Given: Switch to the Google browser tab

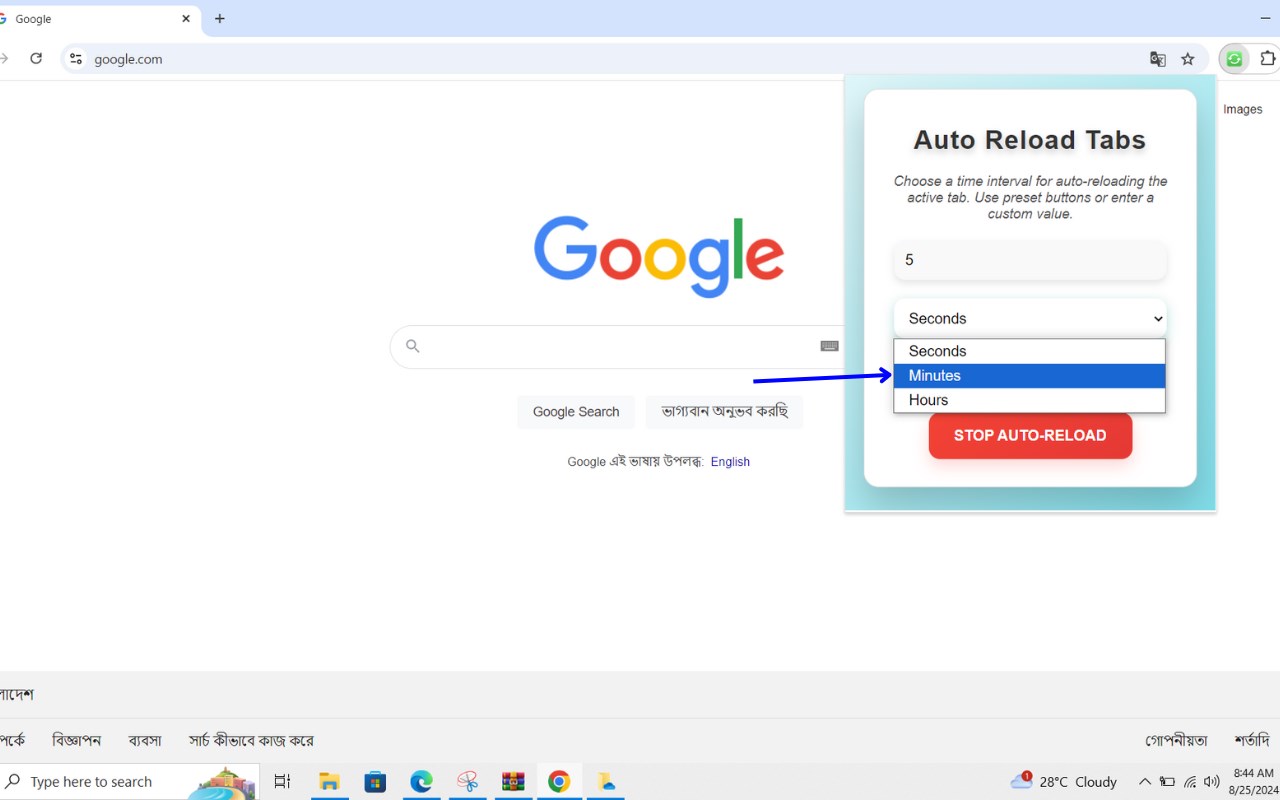Looking at the screenshot, I should 95,19.
